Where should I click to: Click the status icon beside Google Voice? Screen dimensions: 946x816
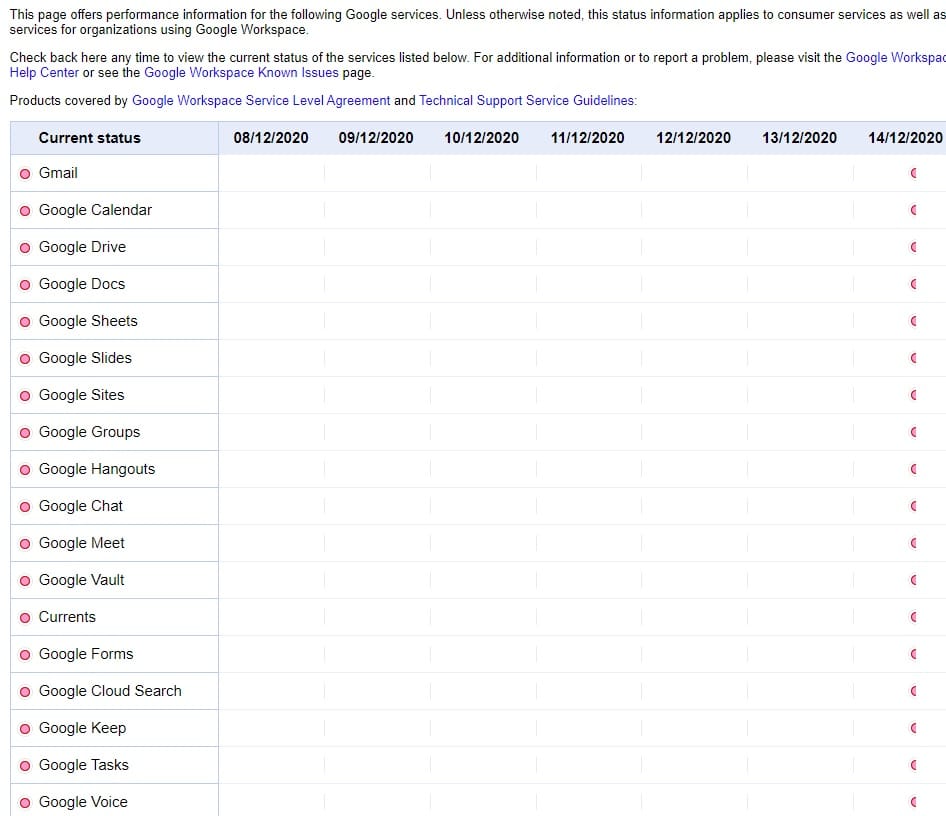tap(25, 803)
